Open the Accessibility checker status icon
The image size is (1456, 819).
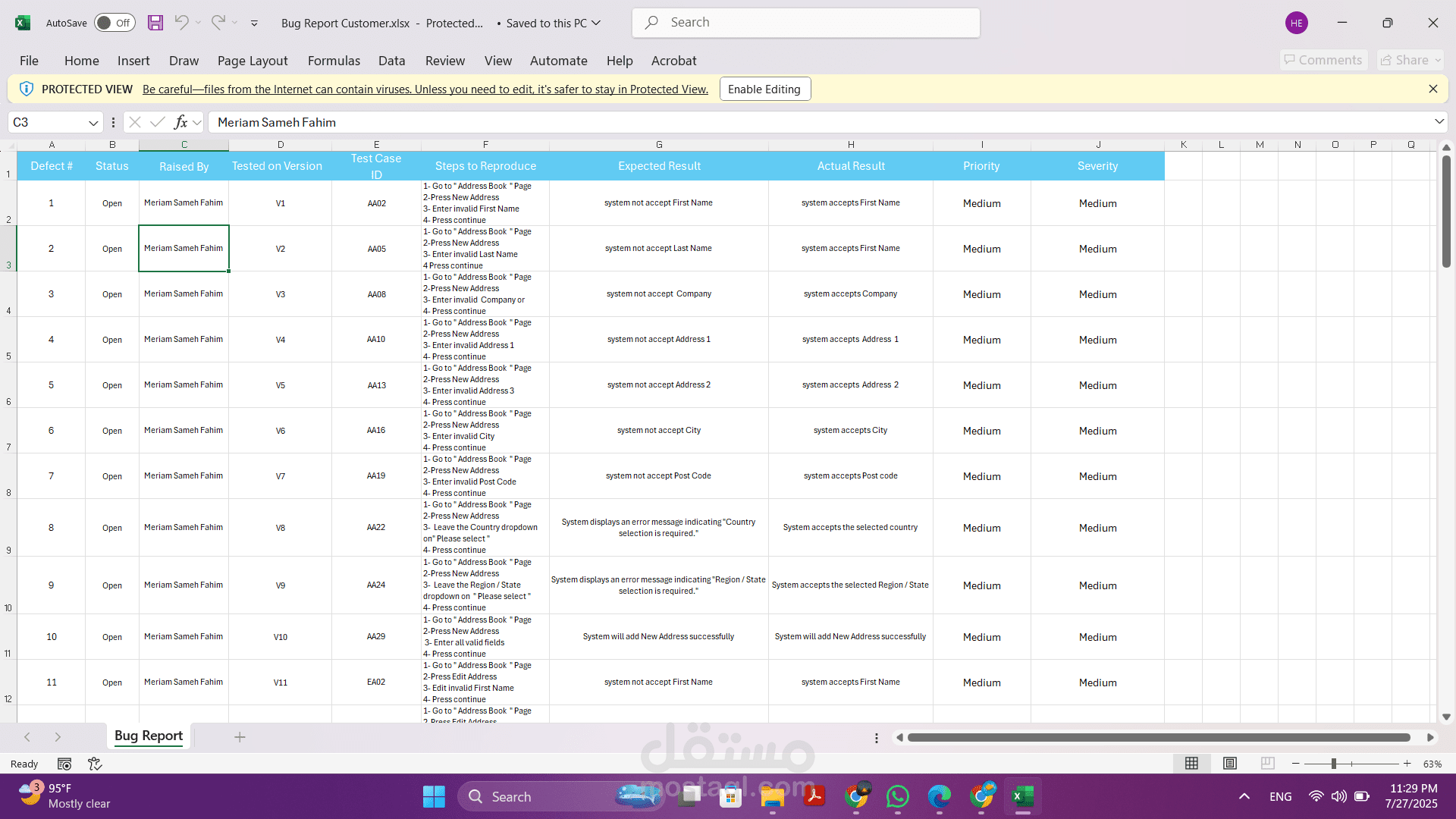click(x=95, y=764)
